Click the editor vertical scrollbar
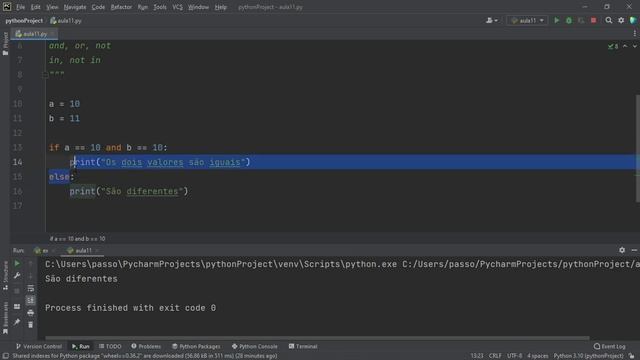The image size is (640, 360). pyautogui.click(x=638, y=148)
